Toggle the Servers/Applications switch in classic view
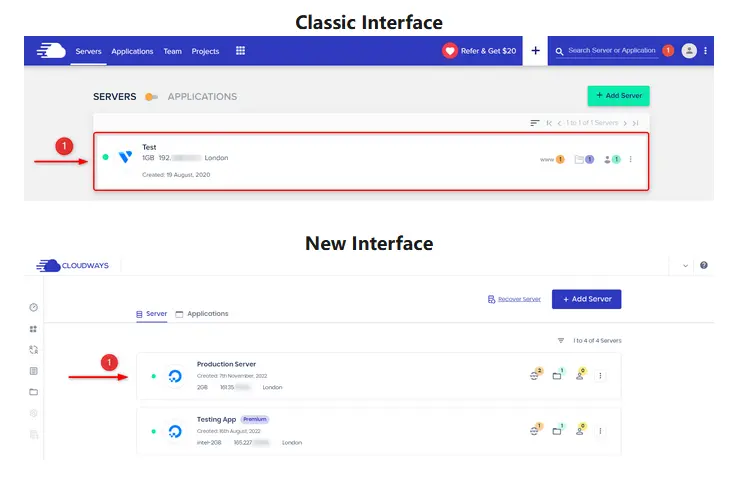Viewport: 740px width, 483px height. (151, 97)
